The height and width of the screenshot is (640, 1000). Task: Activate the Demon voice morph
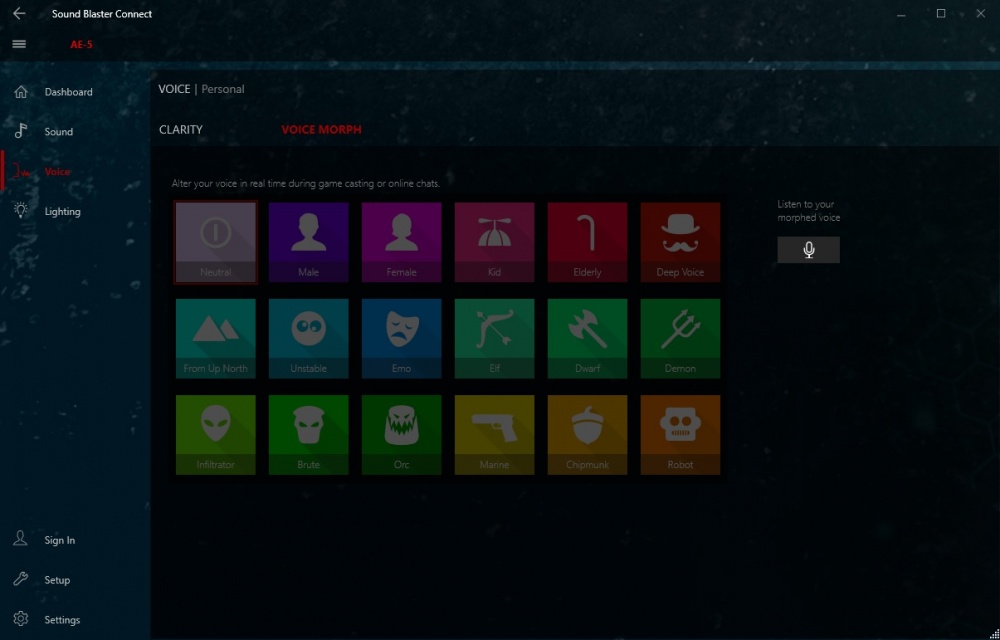pyautogui.click(x=680, y=338)
